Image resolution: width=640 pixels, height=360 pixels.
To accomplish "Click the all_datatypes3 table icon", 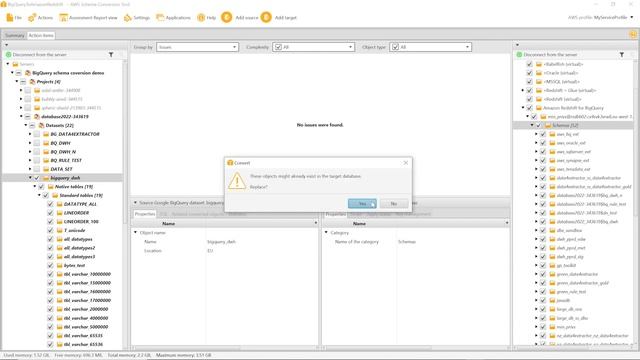I will (x=60, y=257).
